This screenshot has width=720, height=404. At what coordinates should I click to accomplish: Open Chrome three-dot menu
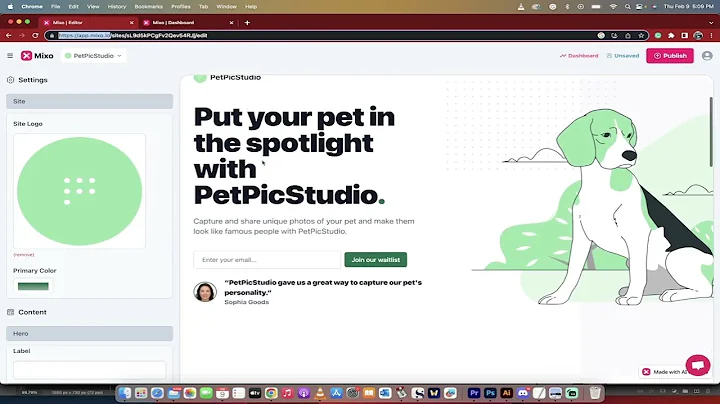click(x=711, y=35)
